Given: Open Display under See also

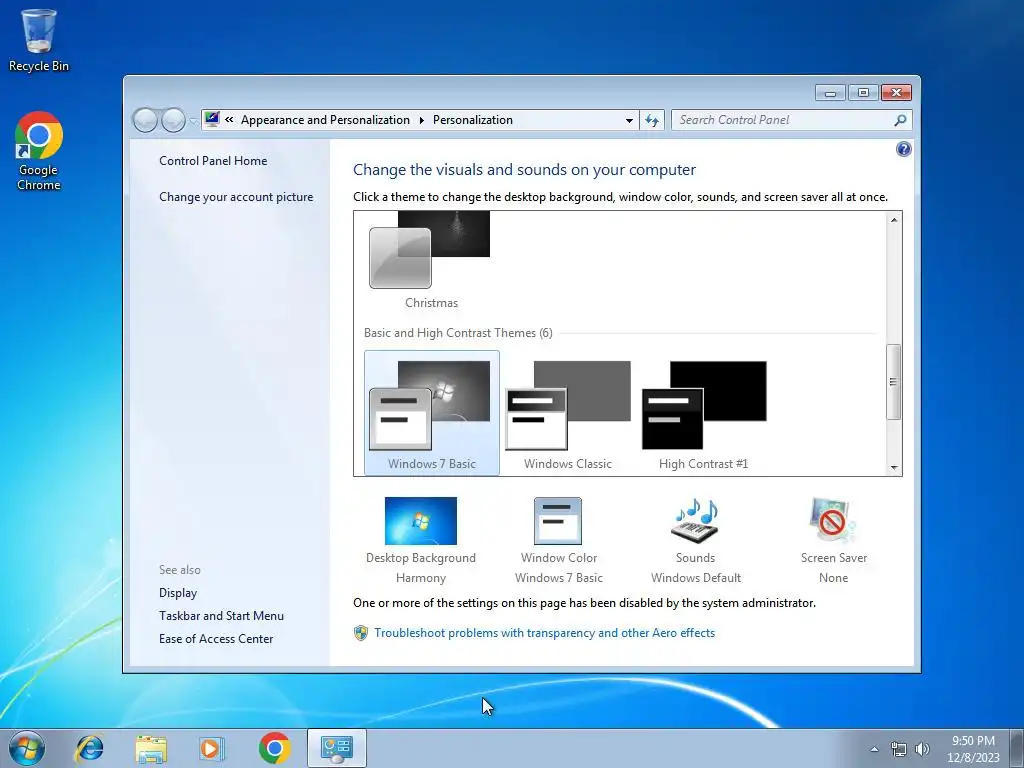Looking at the screenshot, I should (178, 593).
